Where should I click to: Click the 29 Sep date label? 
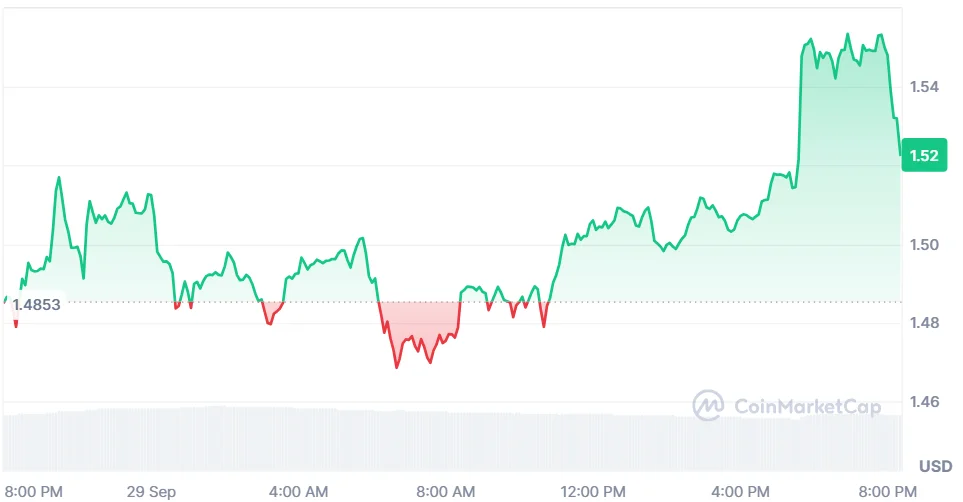coord(151,492)
